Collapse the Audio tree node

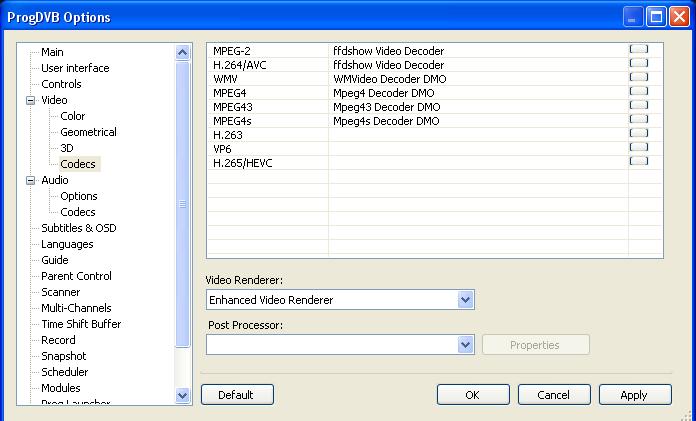(x=31, y=180)
